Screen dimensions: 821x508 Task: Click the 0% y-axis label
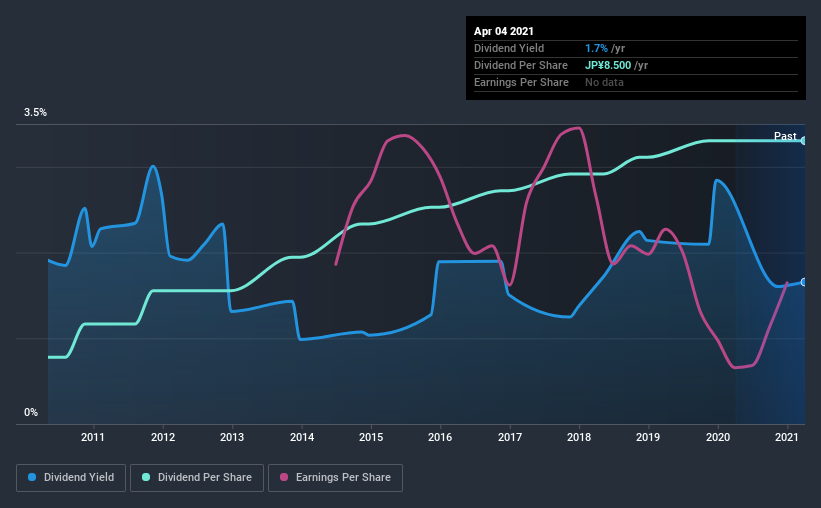pos(31,413)
